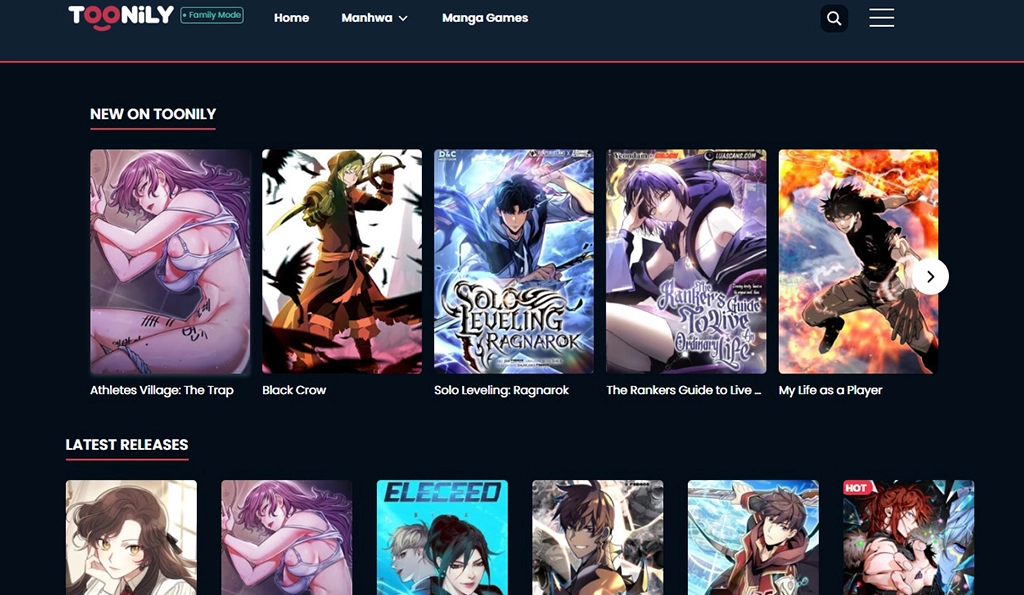Open the Black Crow title link
The width and height of the screenshot is (1024, 595).
294,390
